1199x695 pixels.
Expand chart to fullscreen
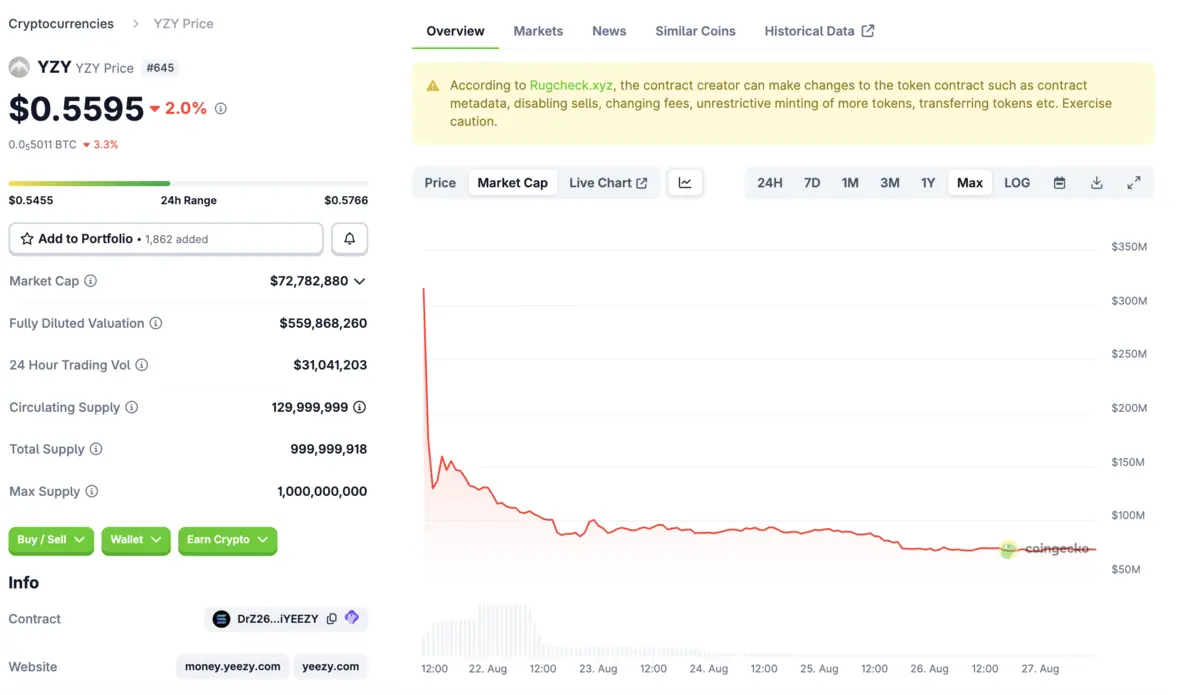[x=1133, y=183]
